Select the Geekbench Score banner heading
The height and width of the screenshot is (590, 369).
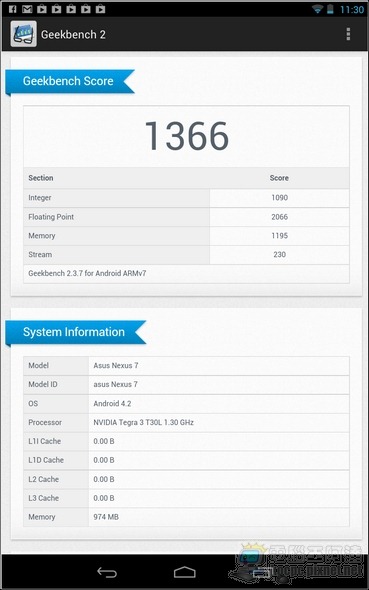point(68,81)
